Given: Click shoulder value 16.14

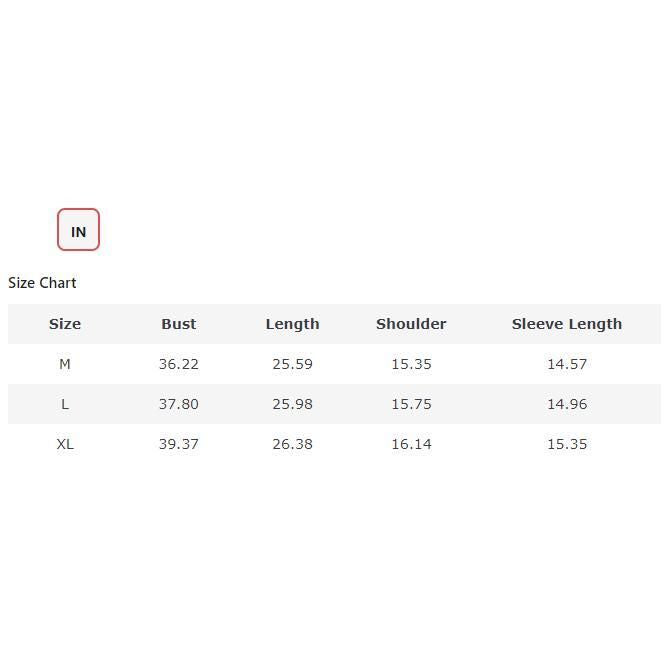Looking at the screenshot, I should 411,444.
